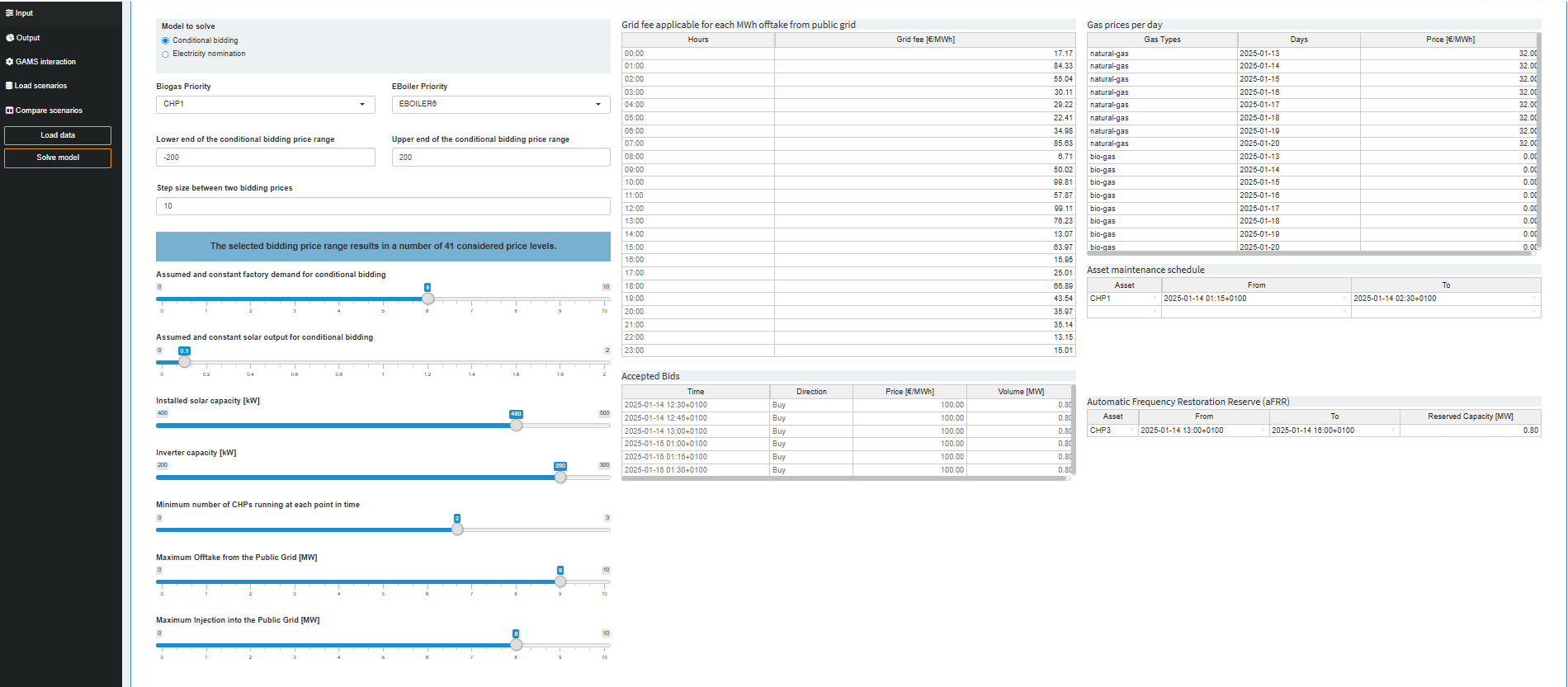Open the Biogas Priority dropdown

pos(265,105)
